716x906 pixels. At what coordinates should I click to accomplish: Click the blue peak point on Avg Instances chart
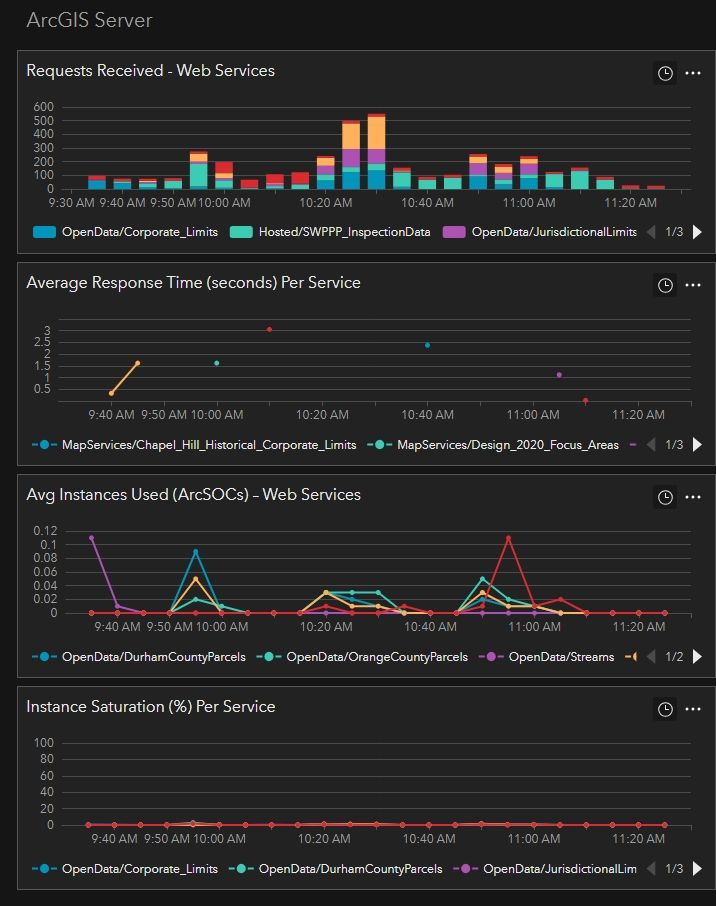click(196, 552)
